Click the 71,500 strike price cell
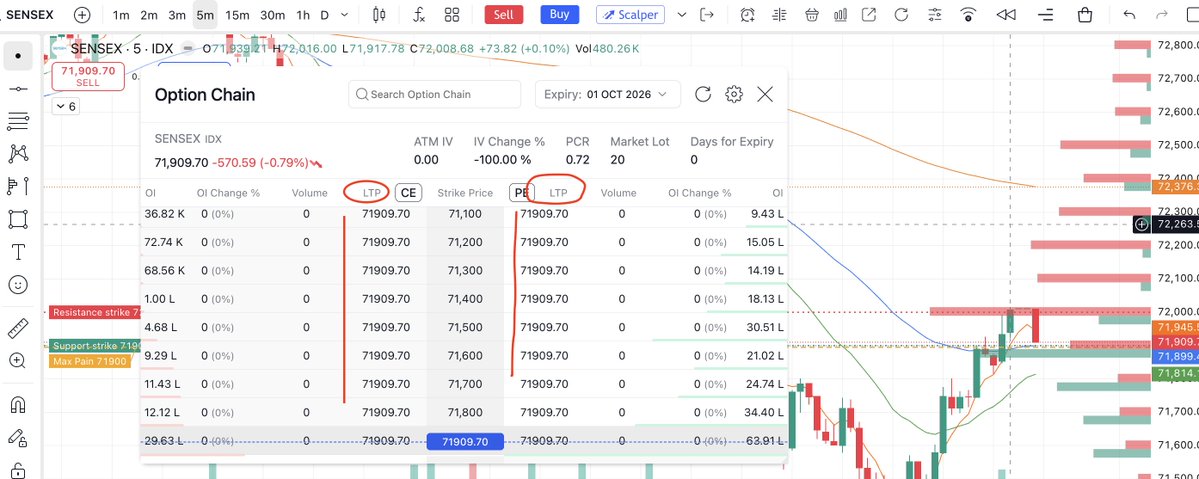This screenshot has height=479, width=1199. pyautogui.click(x=465, y=327)
